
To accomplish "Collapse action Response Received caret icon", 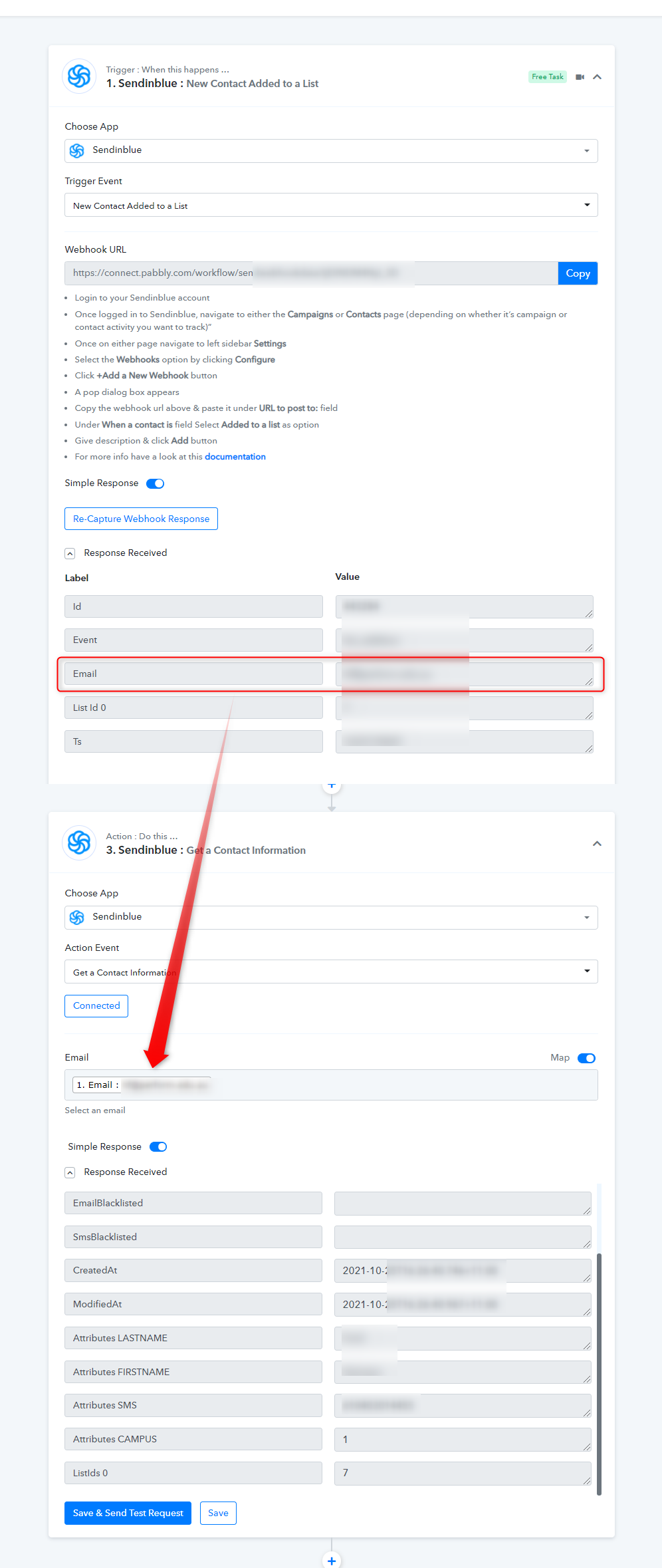I will (70, 1172).
